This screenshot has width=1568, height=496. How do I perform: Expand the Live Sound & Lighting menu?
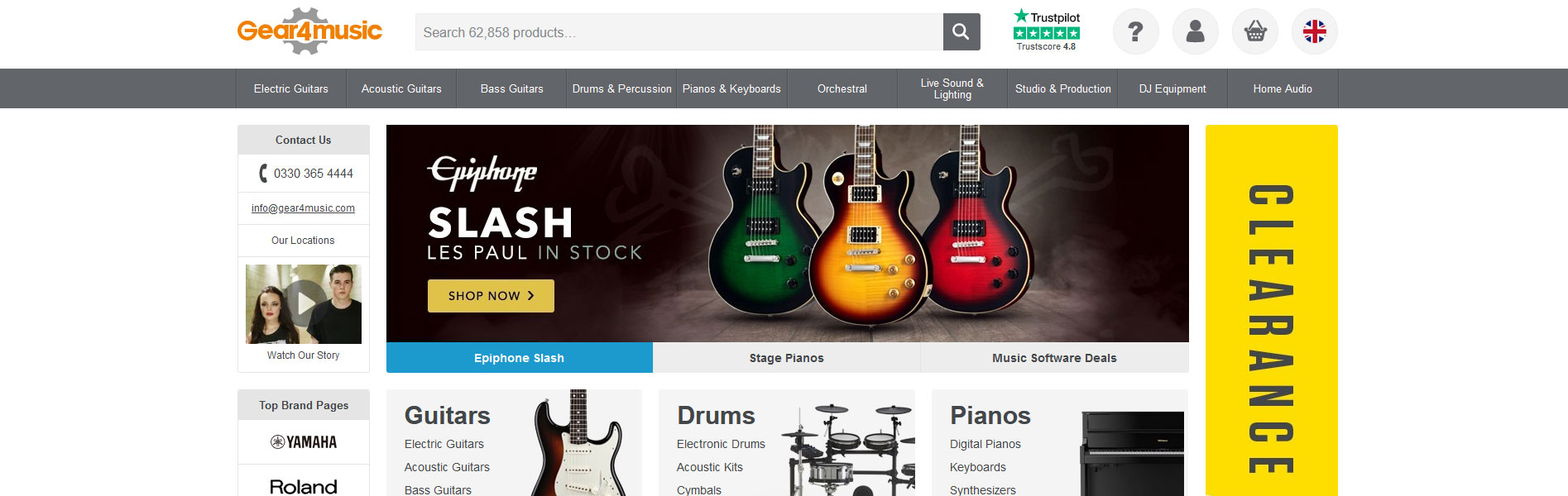[952, 88]
